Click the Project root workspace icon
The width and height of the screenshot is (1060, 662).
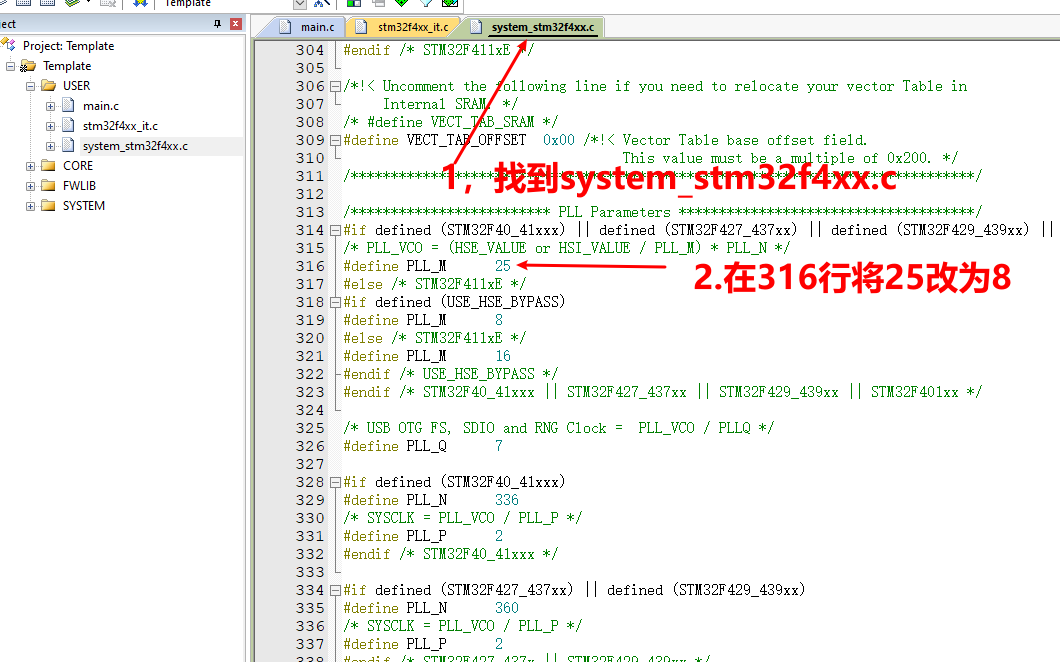tap(9, 45)
